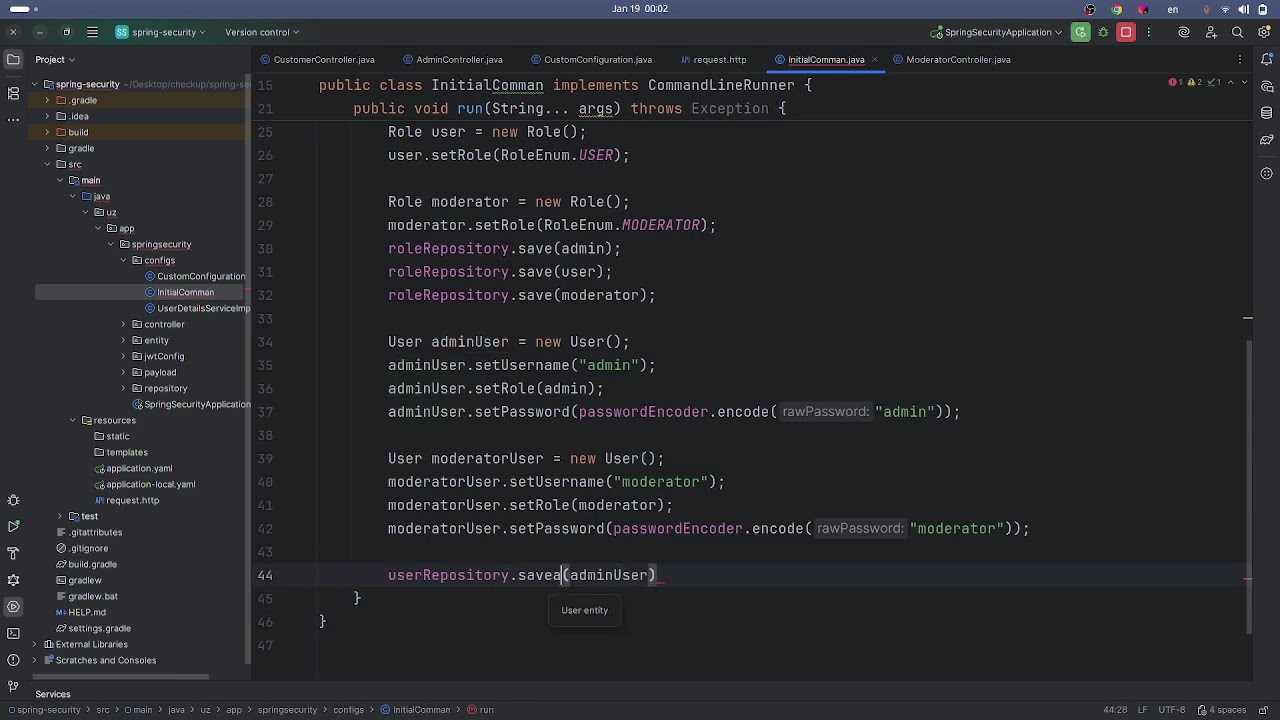Expand Scratches and Consoles node

(x=34, y=660)
